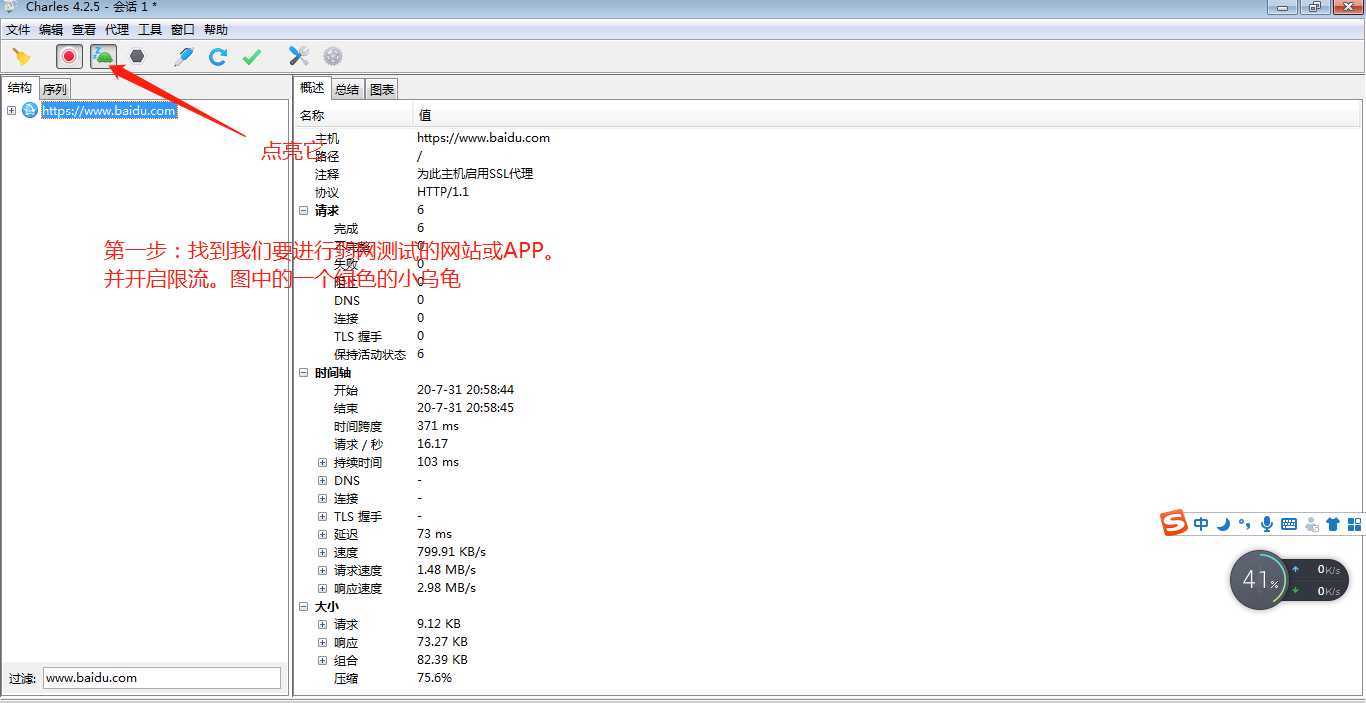Expand the 速度 row

322,552
